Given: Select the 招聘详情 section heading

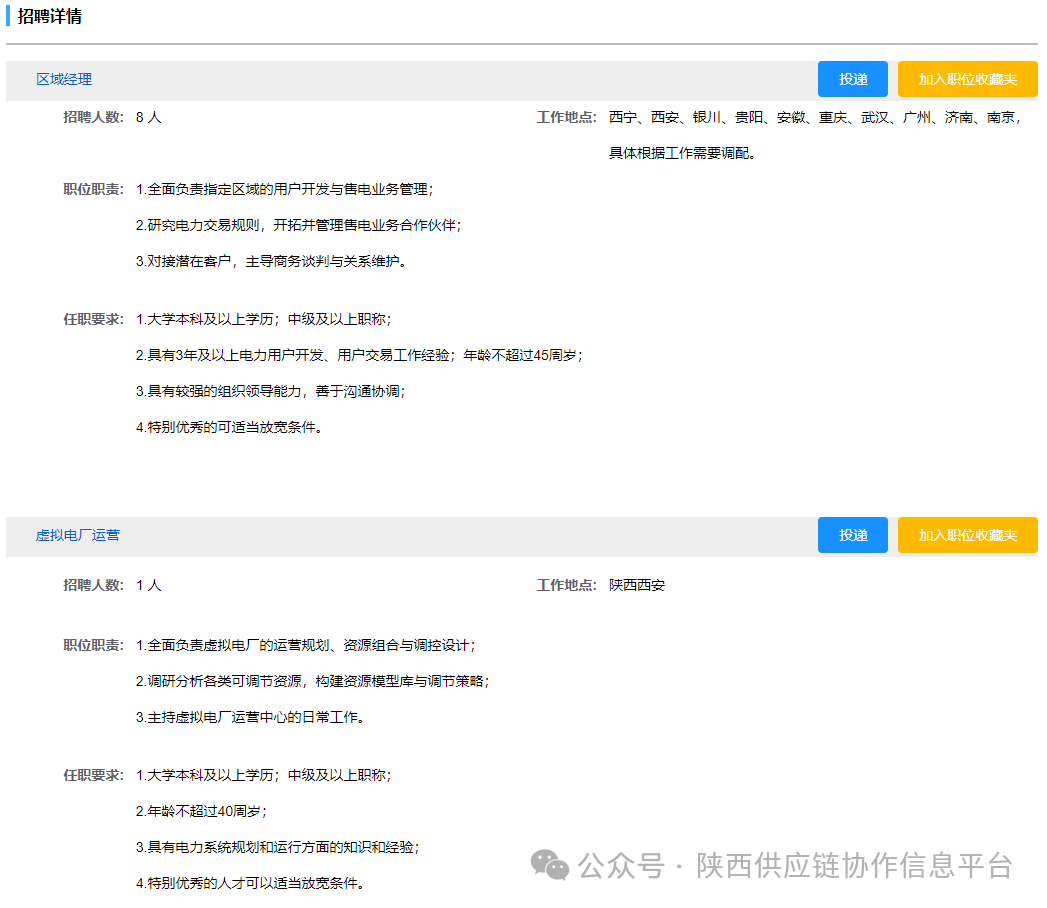Looking at the screenshot, I should tap(49, 16).
